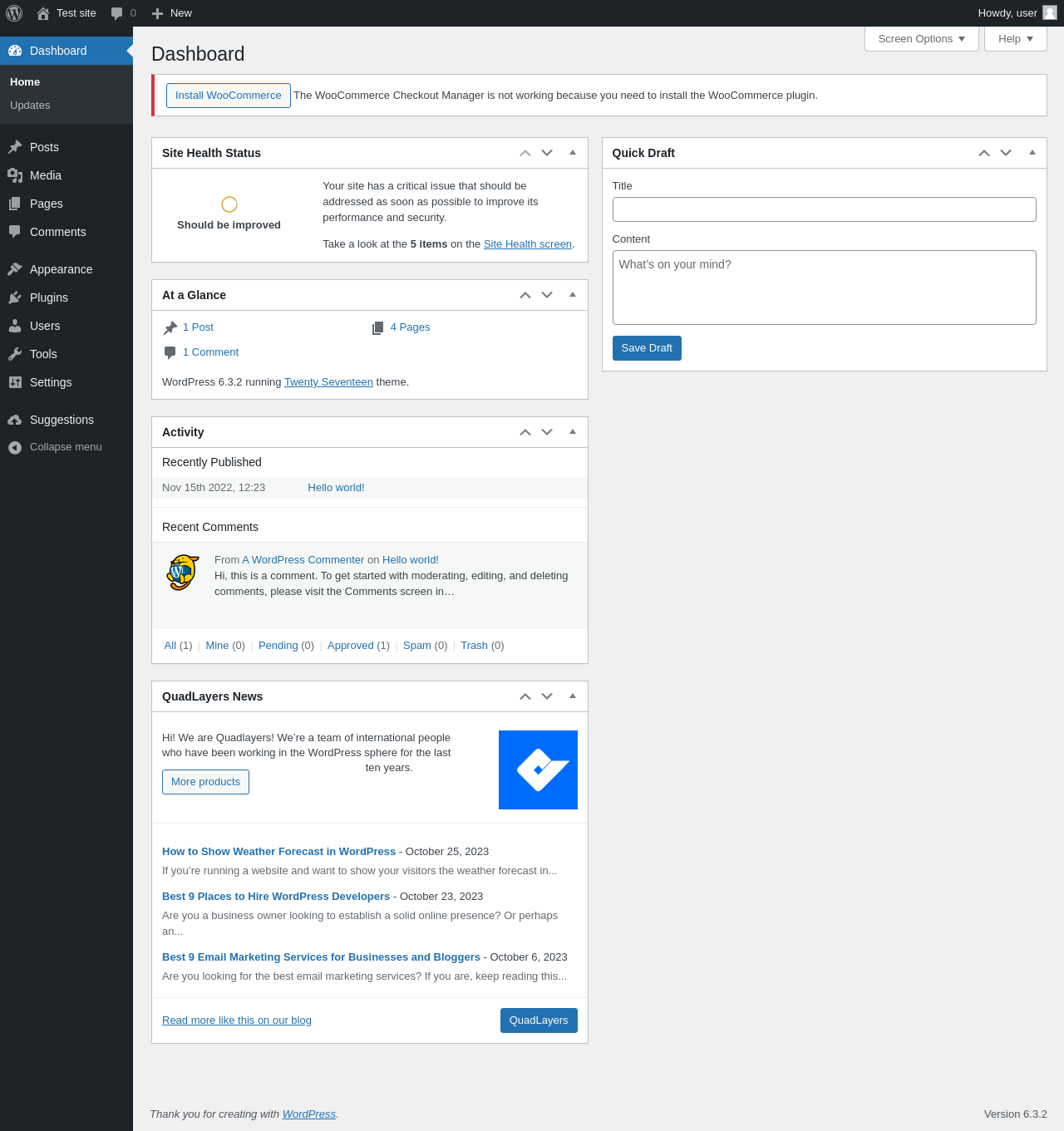Toggle the Site Health Status panel
Screen dimensions: 1064x1131
pos(573,153)
